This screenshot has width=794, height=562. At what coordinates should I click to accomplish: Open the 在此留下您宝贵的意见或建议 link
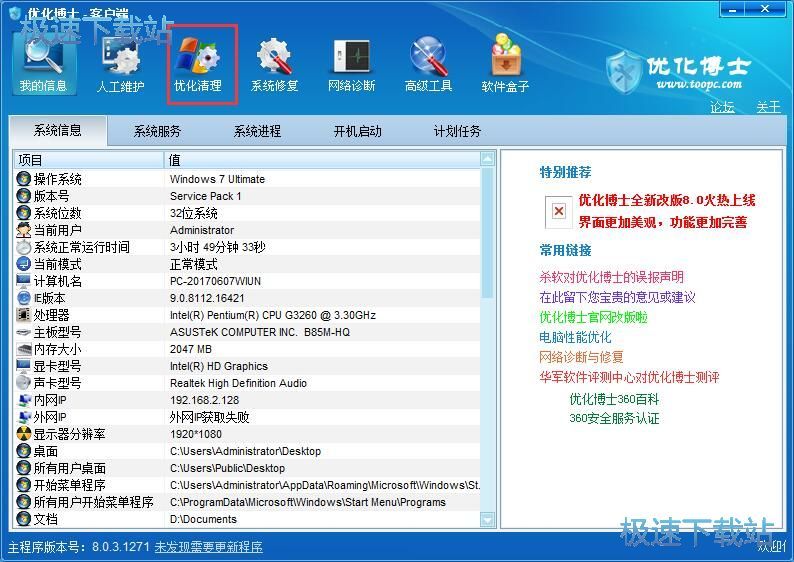point(617,297)
